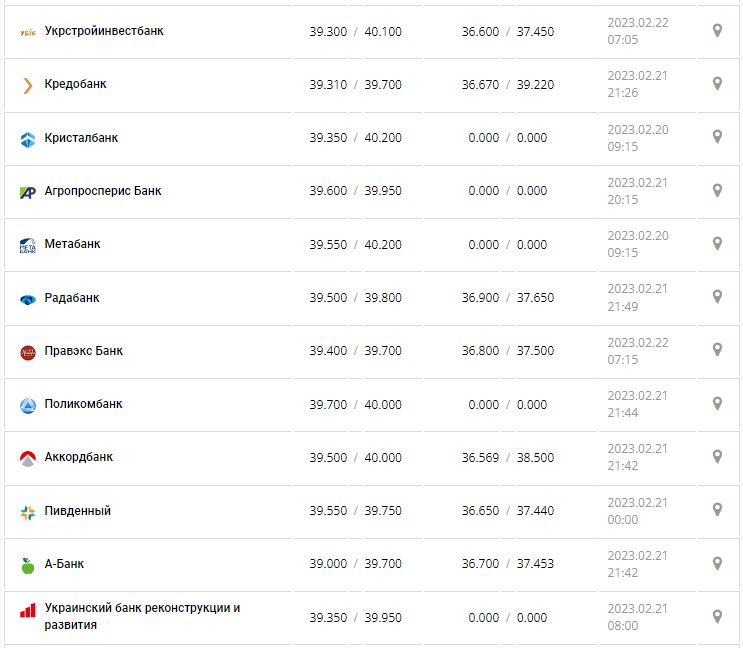Show Радабанк branches via map pin
This screenshot has width=743, height=648.
tap(717, 297)
